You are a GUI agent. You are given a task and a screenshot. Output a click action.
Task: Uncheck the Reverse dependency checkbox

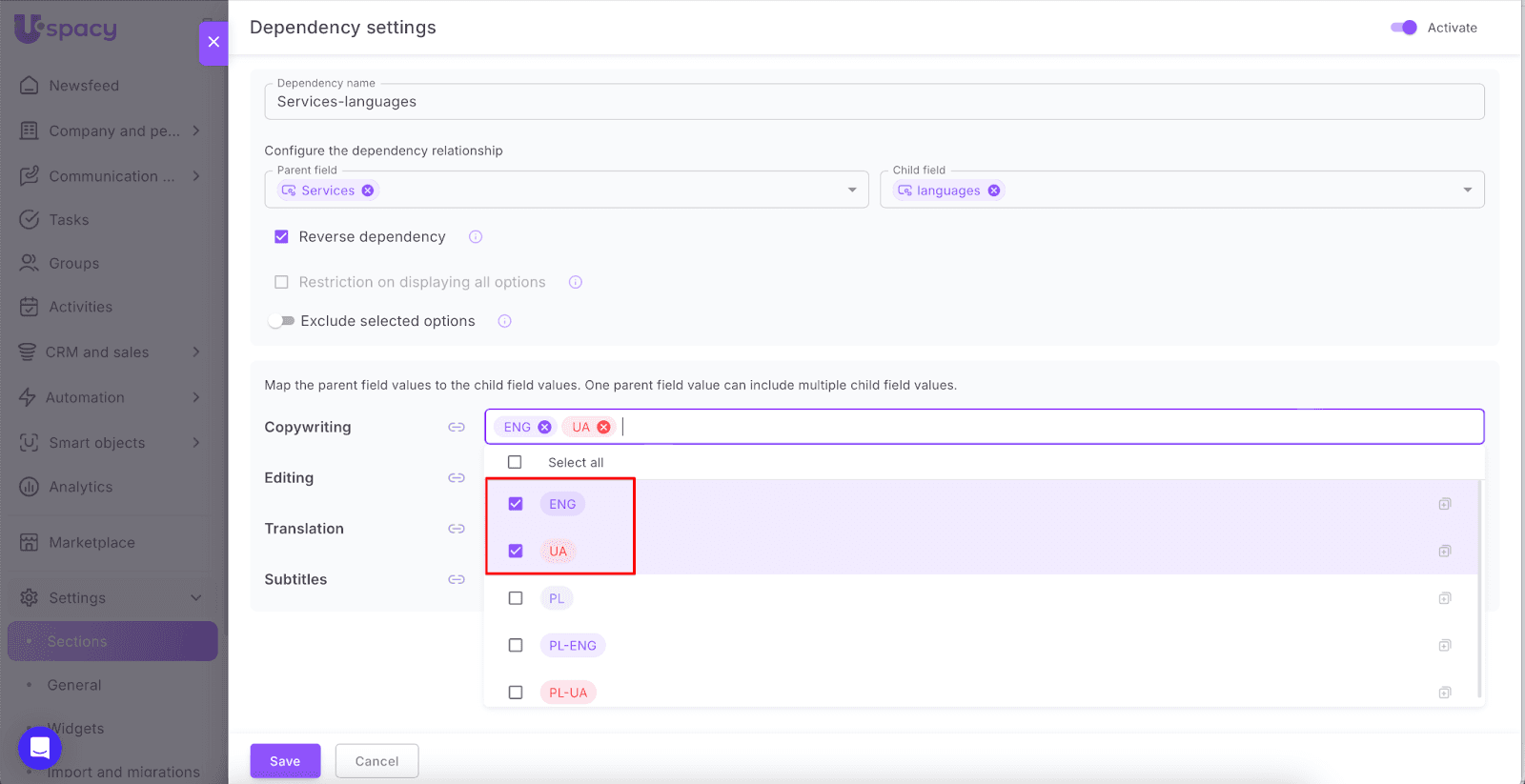coord(281,237)
